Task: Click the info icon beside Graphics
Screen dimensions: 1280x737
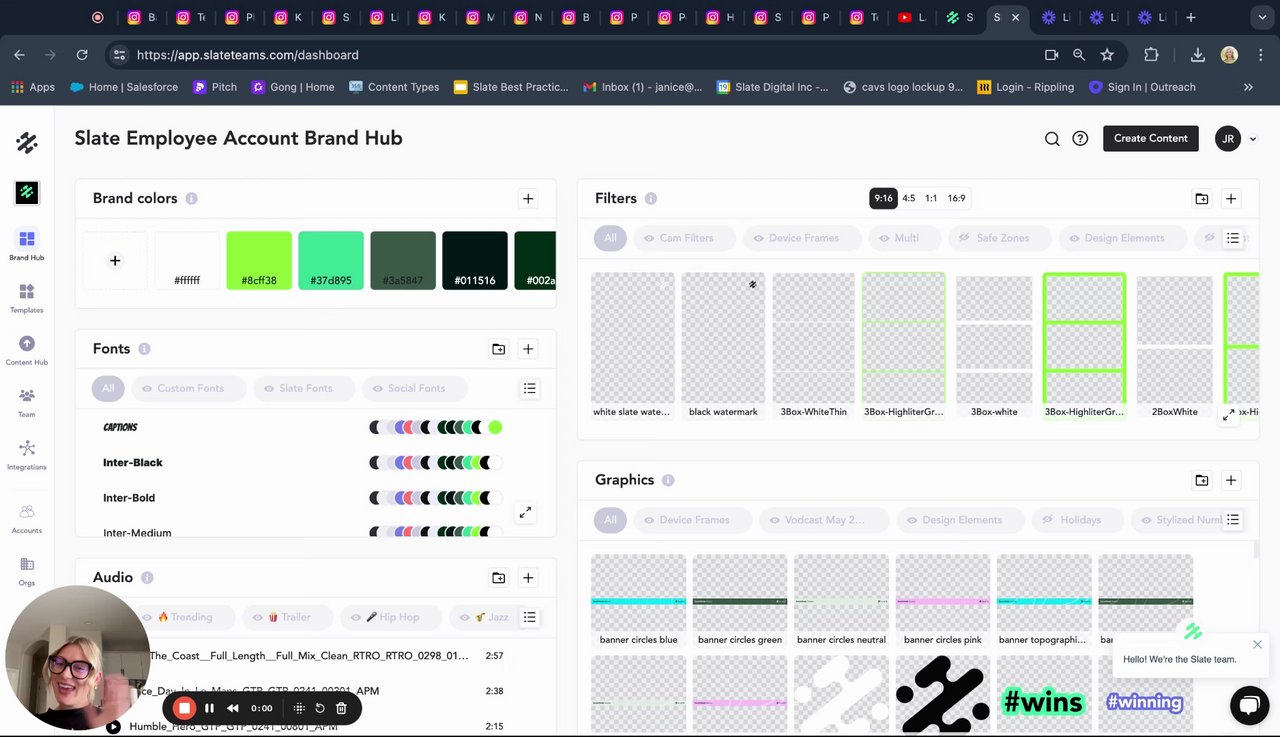Action: pos(667,480)
